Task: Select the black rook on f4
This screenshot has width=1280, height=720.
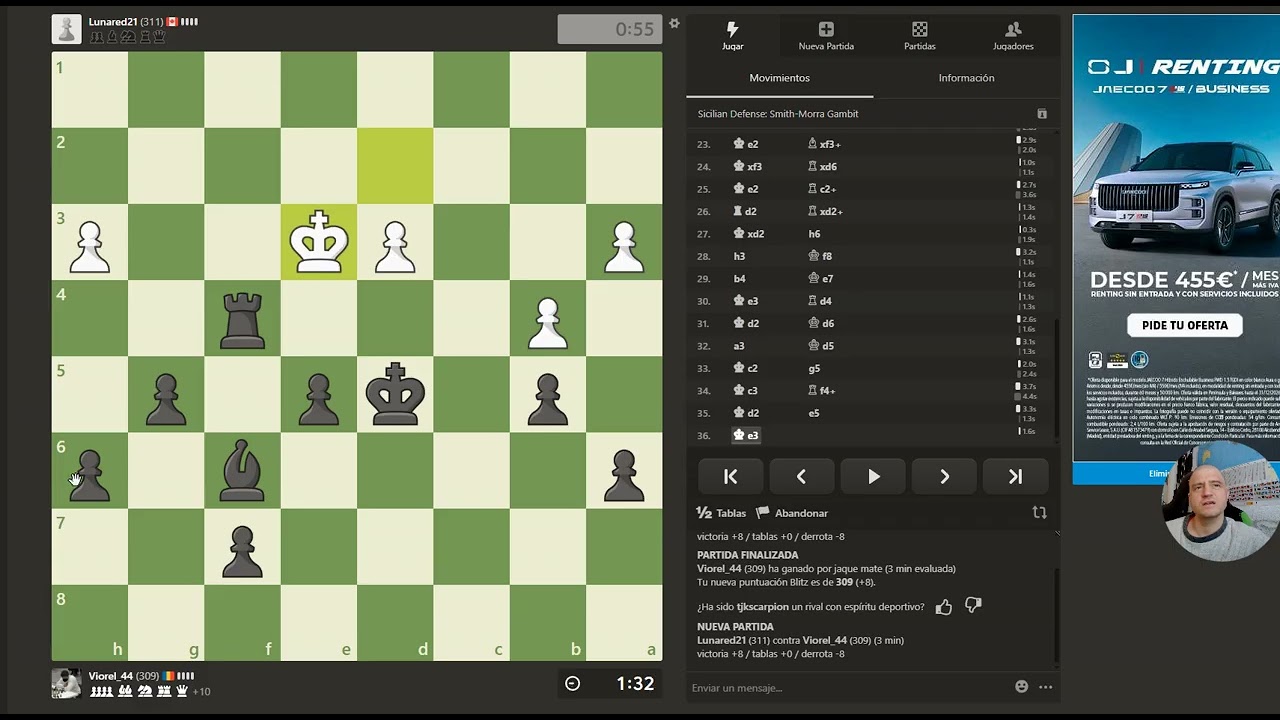Action: (242, 318)
